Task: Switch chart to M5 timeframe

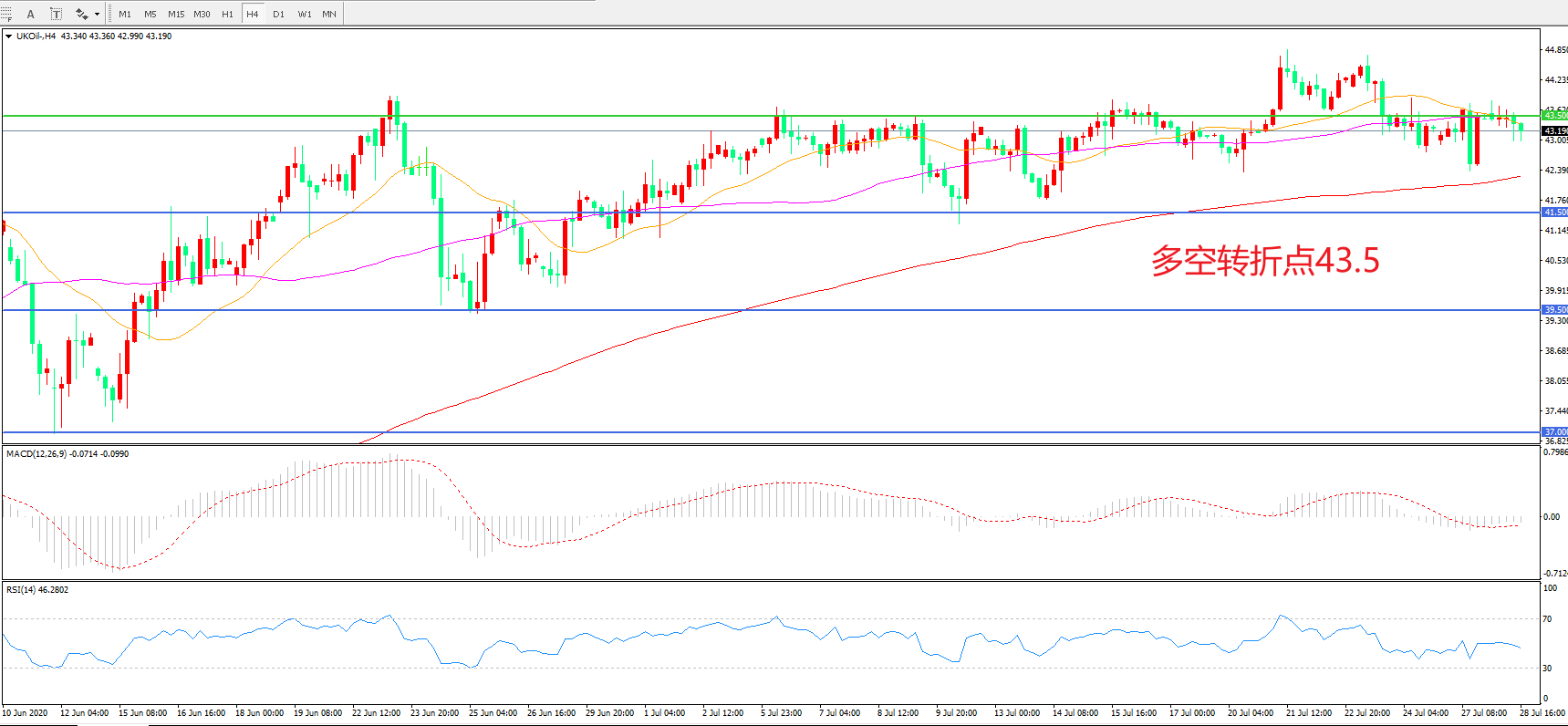Action: (x=151, y=14)
